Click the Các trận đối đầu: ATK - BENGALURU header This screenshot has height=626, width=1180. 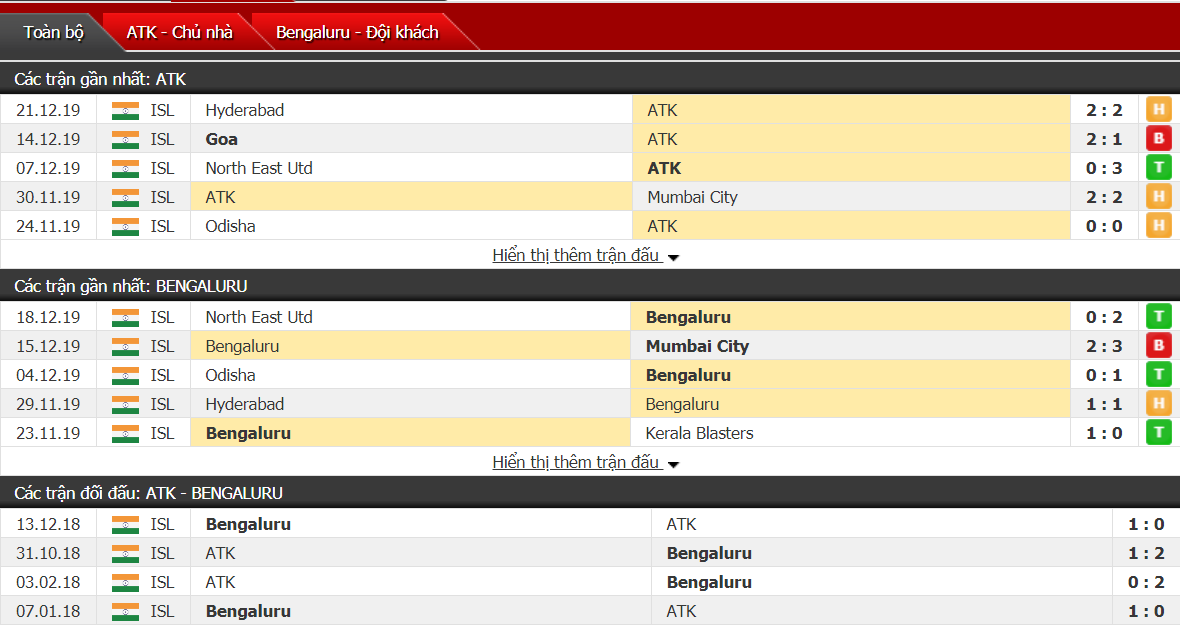click(x=148, y=493)
